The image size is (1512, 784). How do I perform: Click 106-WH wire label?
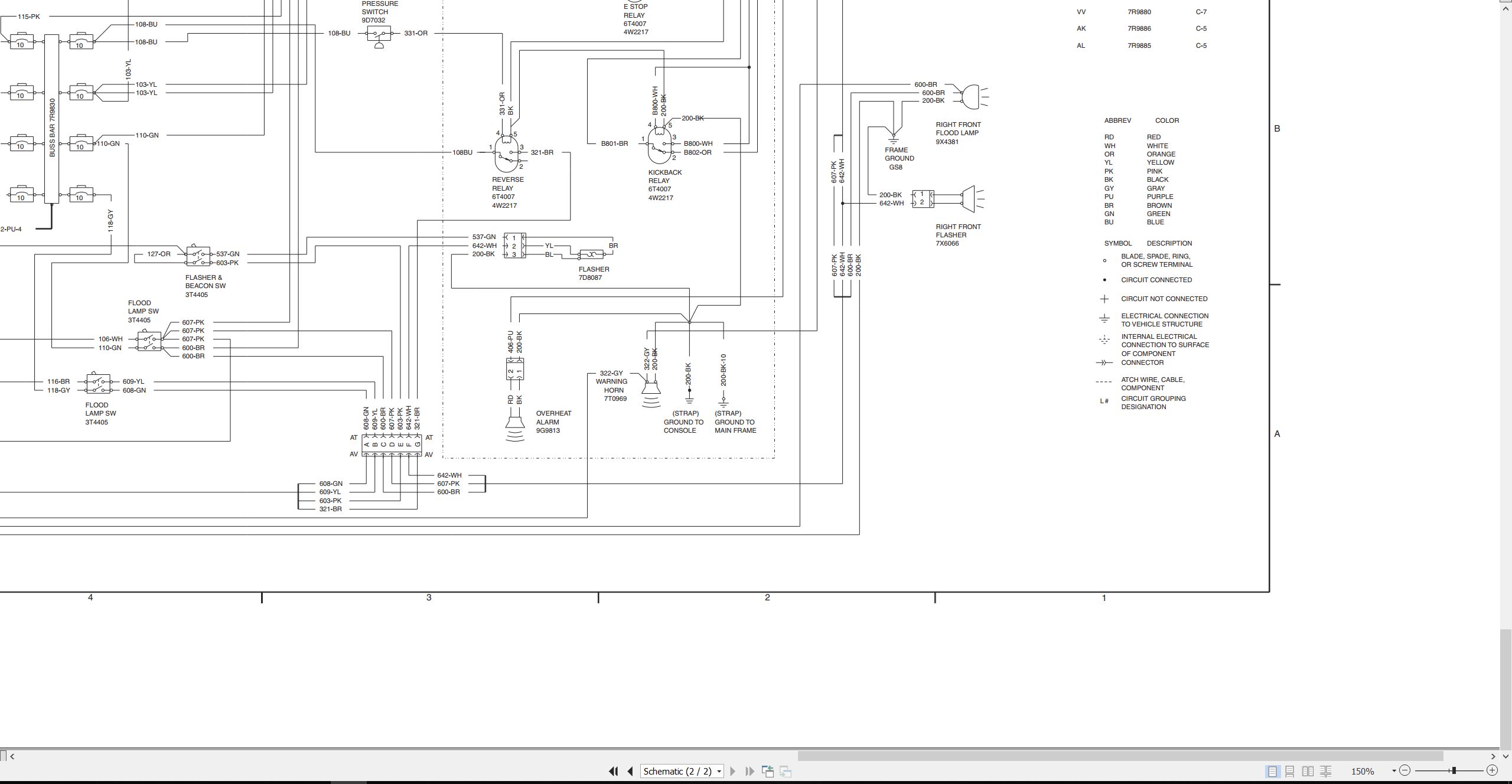click(x=110, y=339)
